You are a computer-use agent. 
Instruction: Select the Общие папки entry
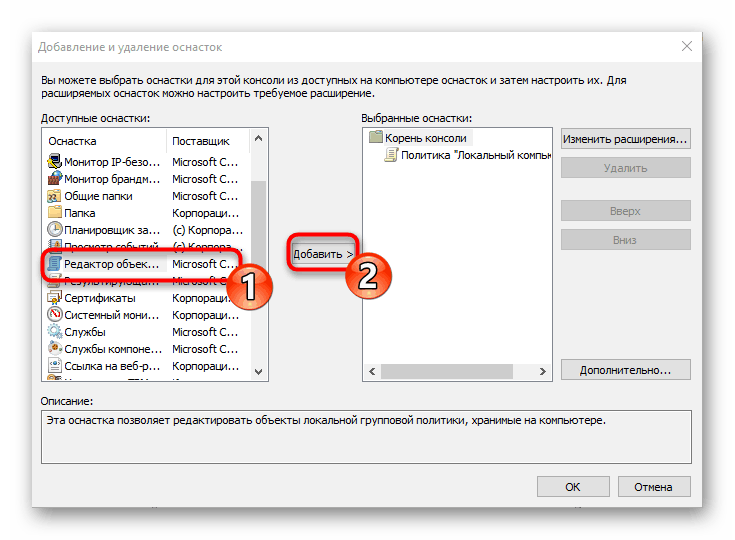tap(147, 196)
